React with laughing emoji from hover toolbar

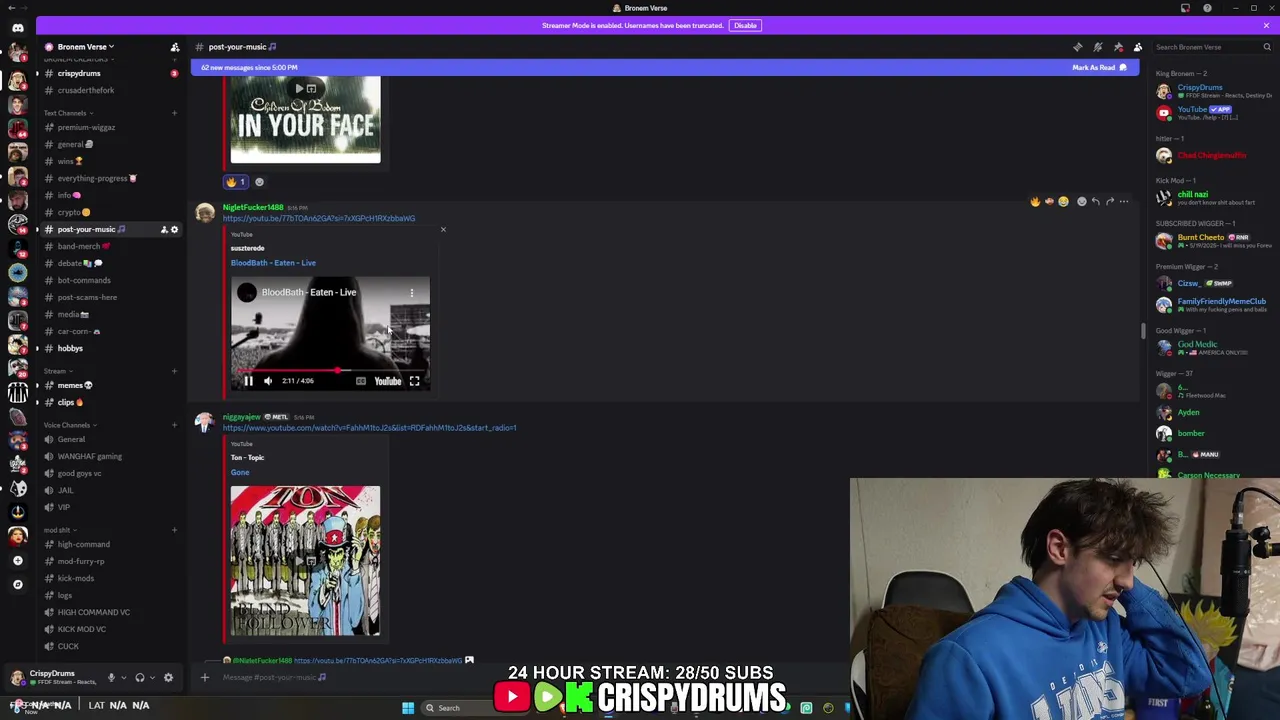pyautogui.click(x=1063, y=202)
